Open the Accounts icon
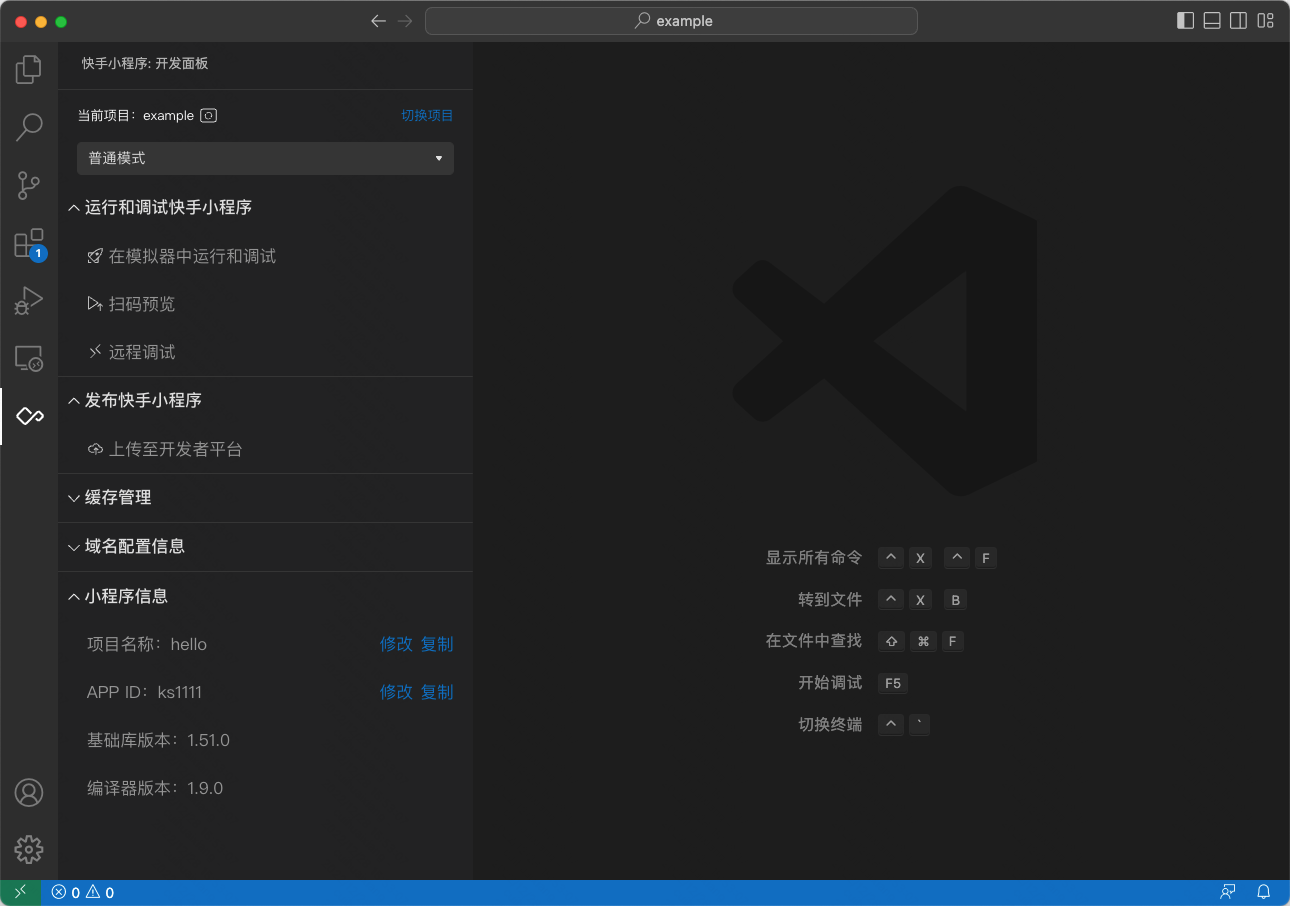Image resolution: width=1290 pixels, height=906 pixels. [29, 793]
